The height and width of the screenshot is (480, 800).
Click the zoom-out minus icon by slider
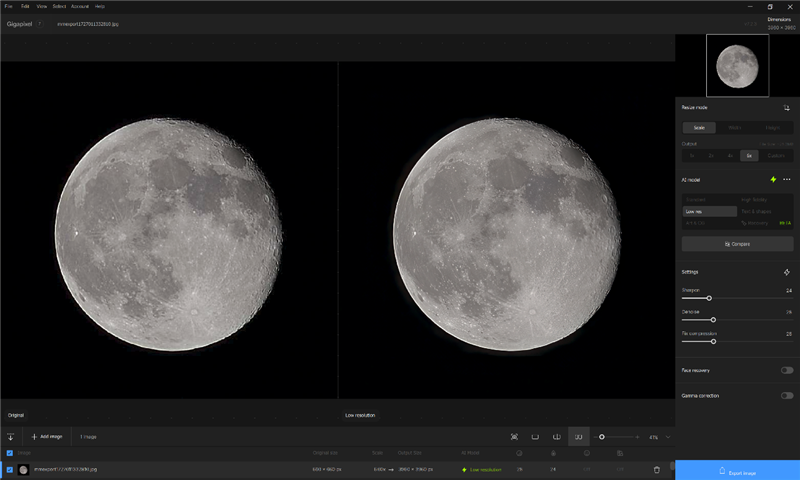coord(595,437)
